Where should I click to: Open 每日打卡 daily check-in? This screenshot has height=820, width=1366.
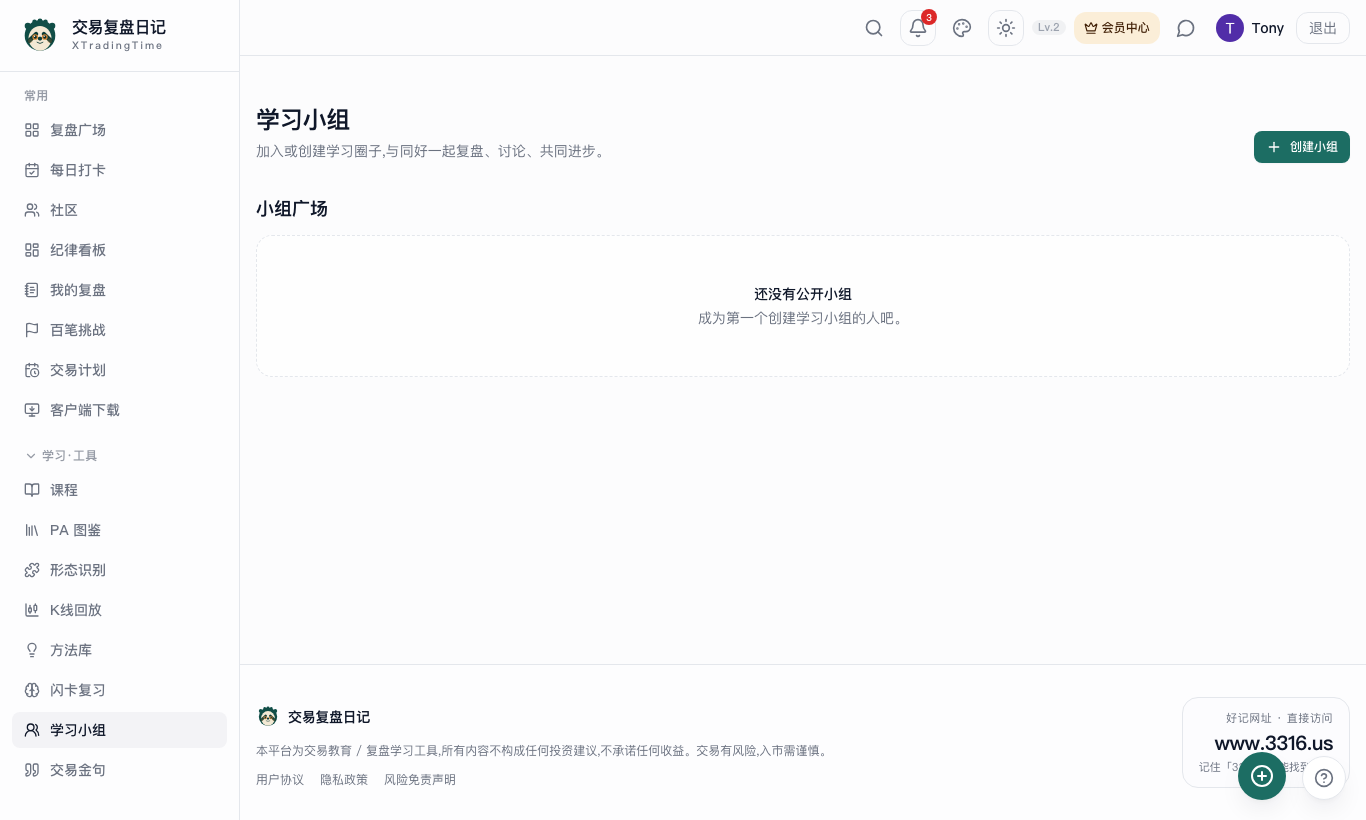pos(119,170)
